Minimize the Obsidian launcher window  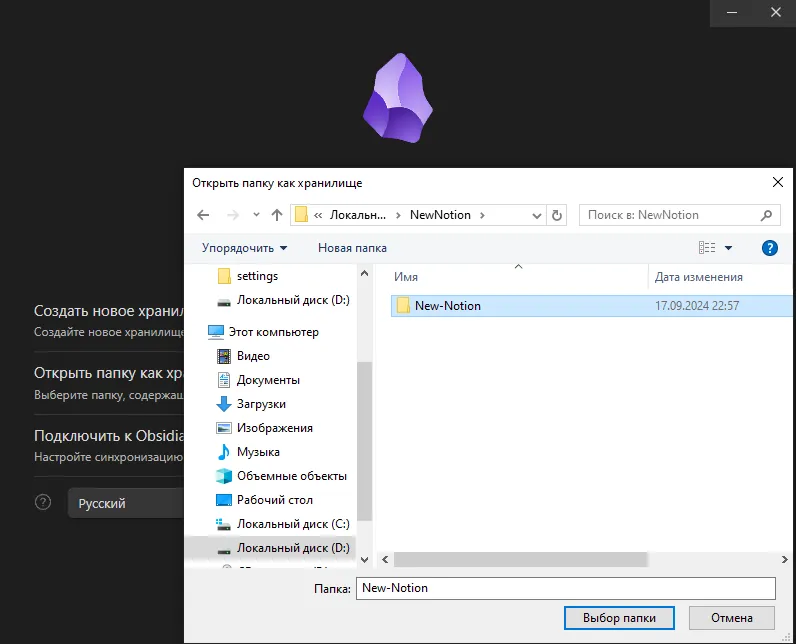point(732,13)
